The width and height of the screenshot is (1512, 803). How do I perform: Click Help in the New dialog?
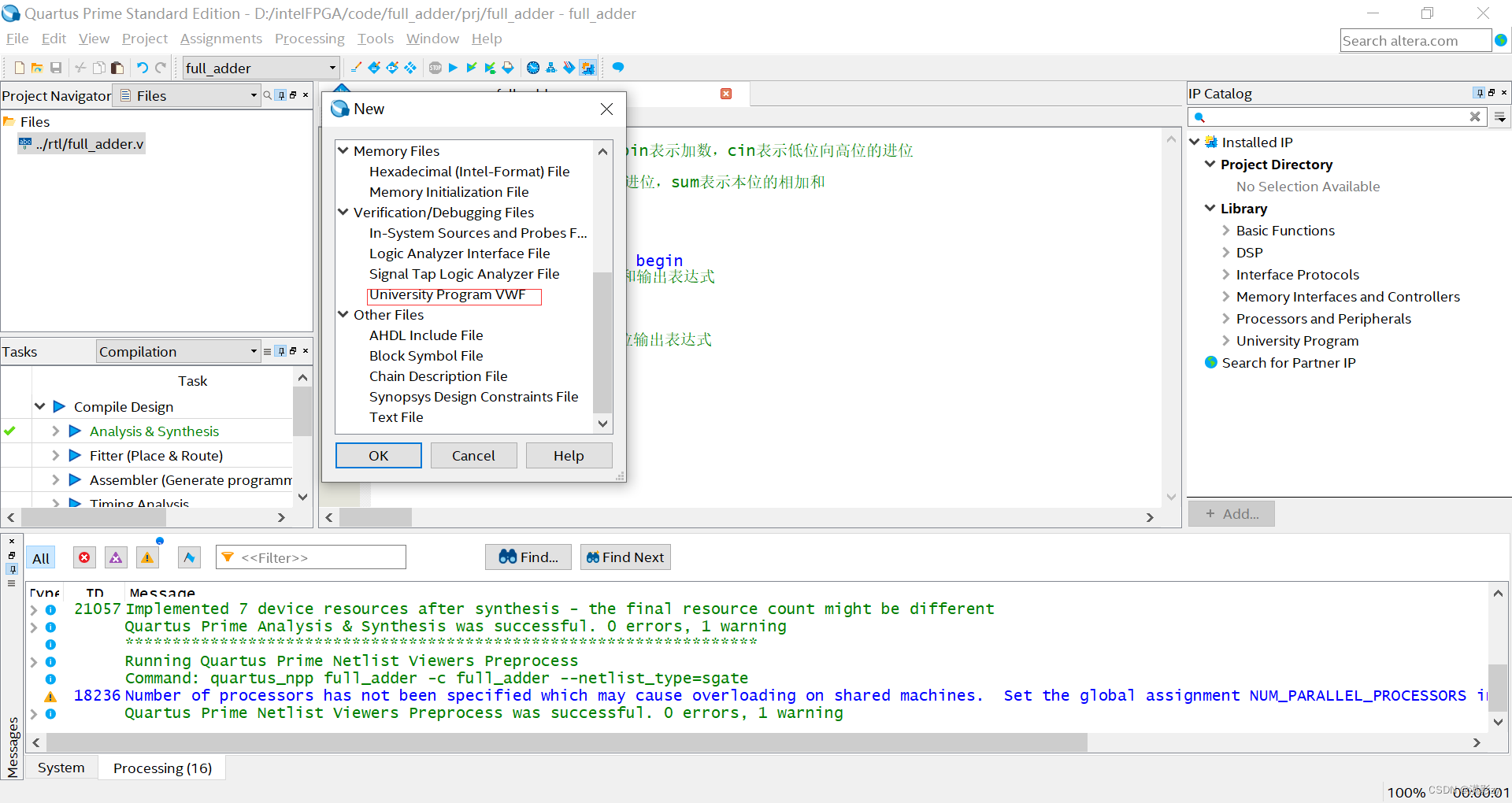point(569,455)
